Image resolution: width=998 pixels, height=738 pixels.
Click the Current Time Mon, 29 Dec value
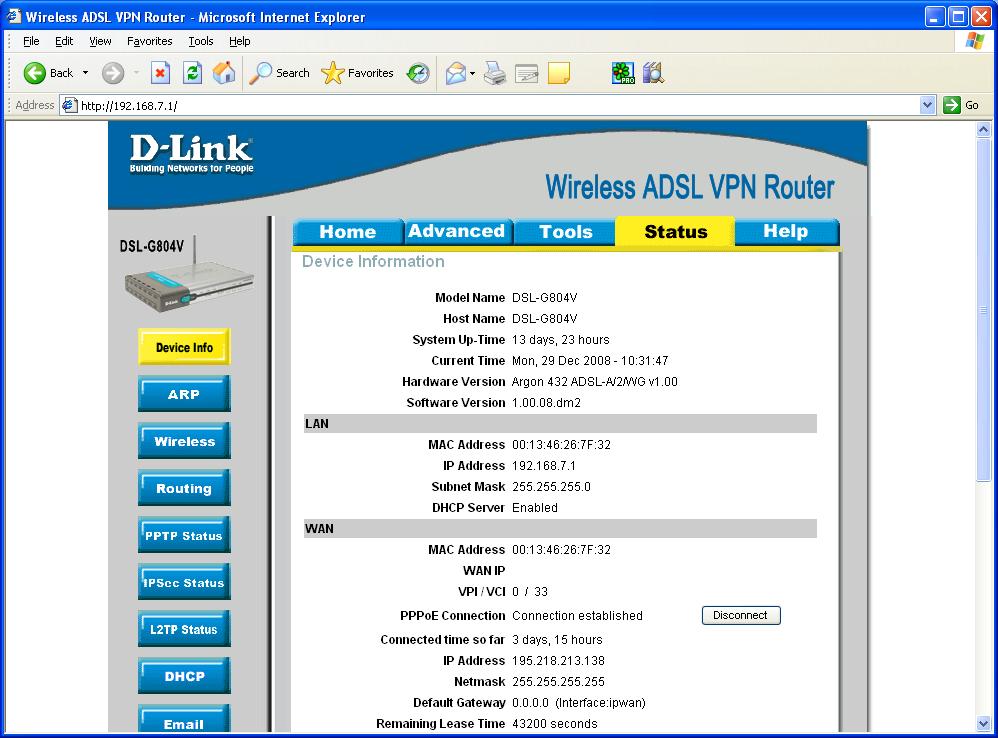point(590,360)
